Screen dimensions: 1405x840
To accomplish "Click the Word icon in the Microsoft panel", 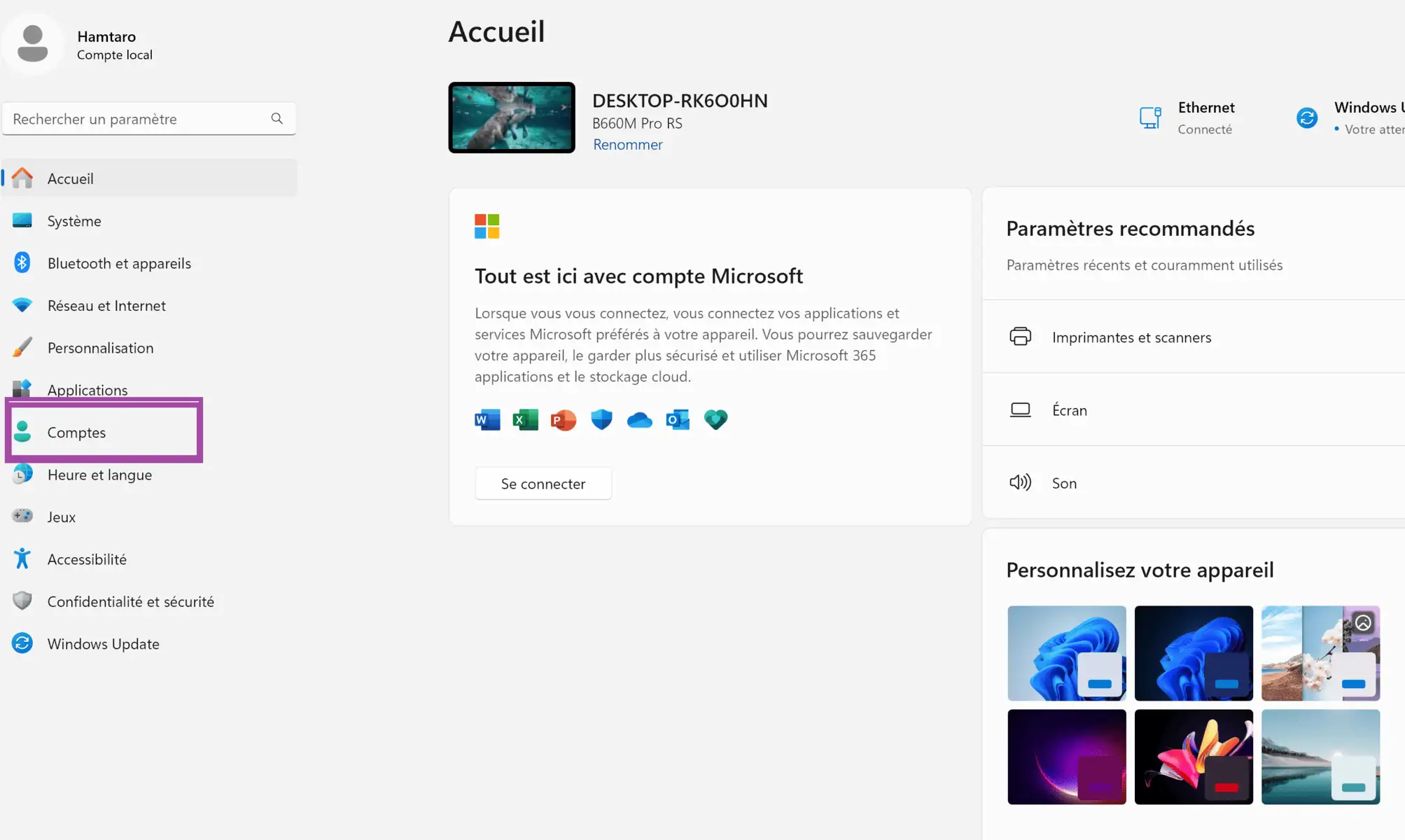I will pyautogui.click(x=487, y=419).
